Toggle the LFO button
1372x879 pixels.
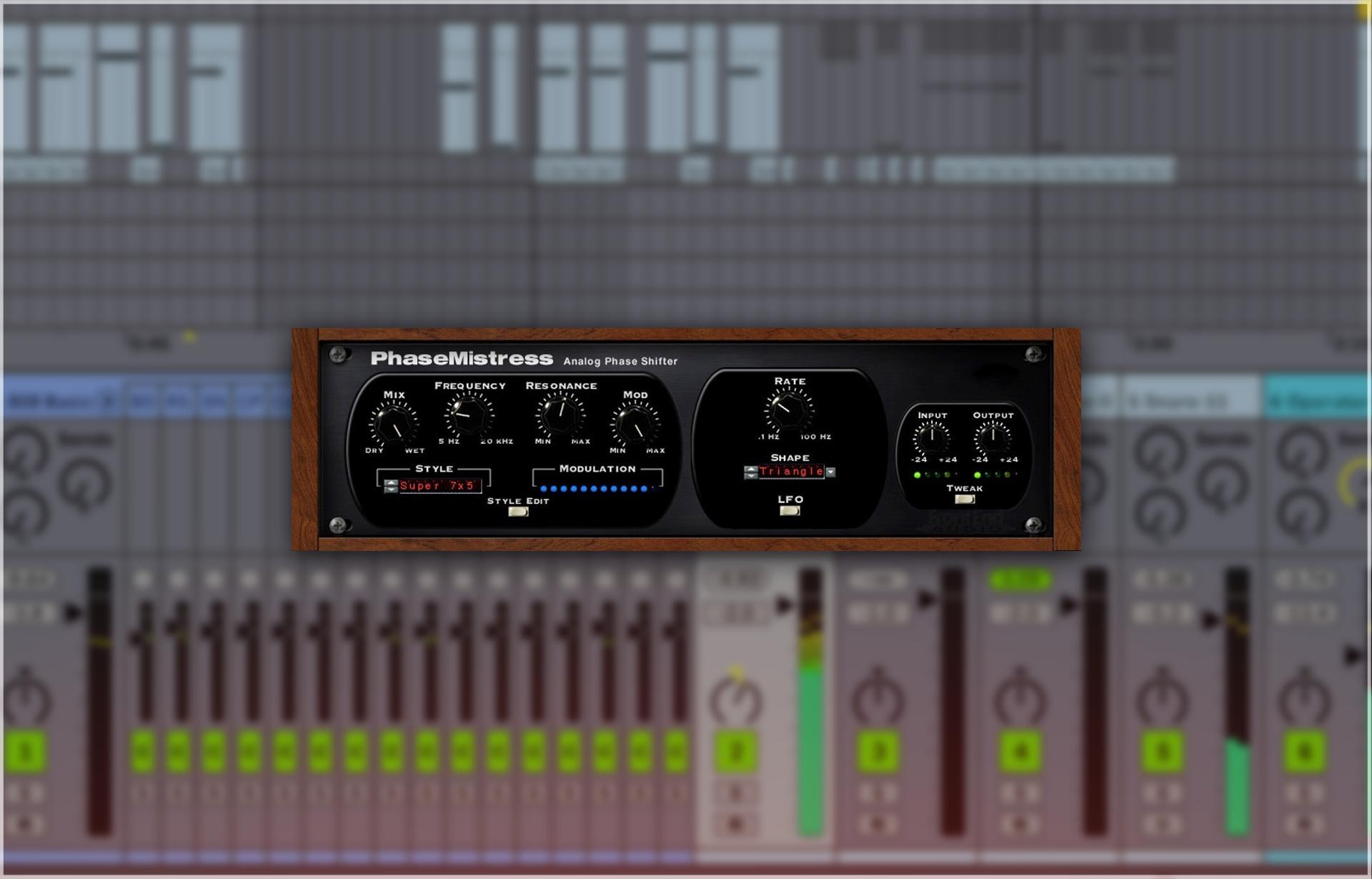790,510
